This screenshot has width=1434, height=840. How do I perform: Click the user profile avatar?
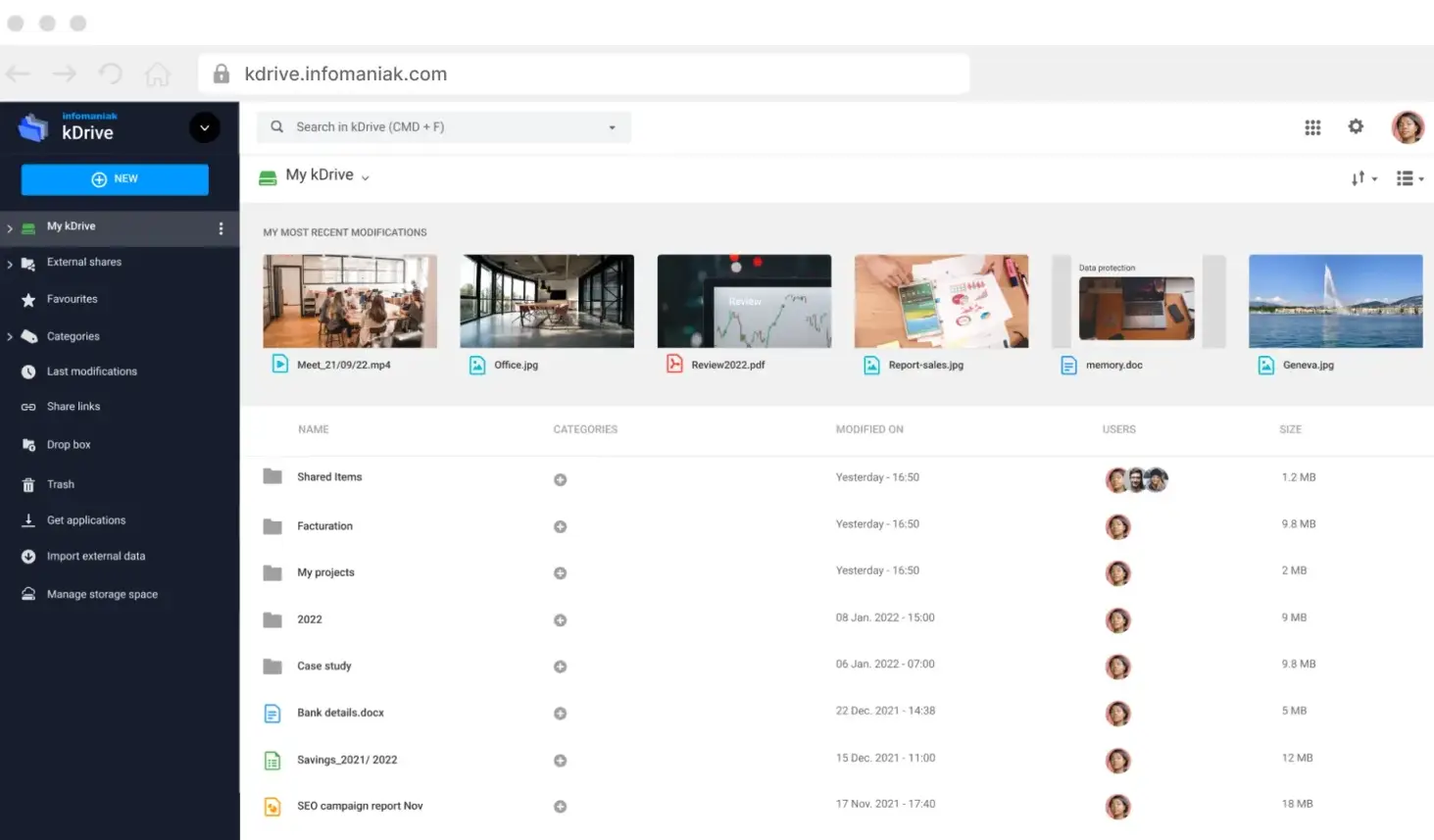[x=1408, y=127]
